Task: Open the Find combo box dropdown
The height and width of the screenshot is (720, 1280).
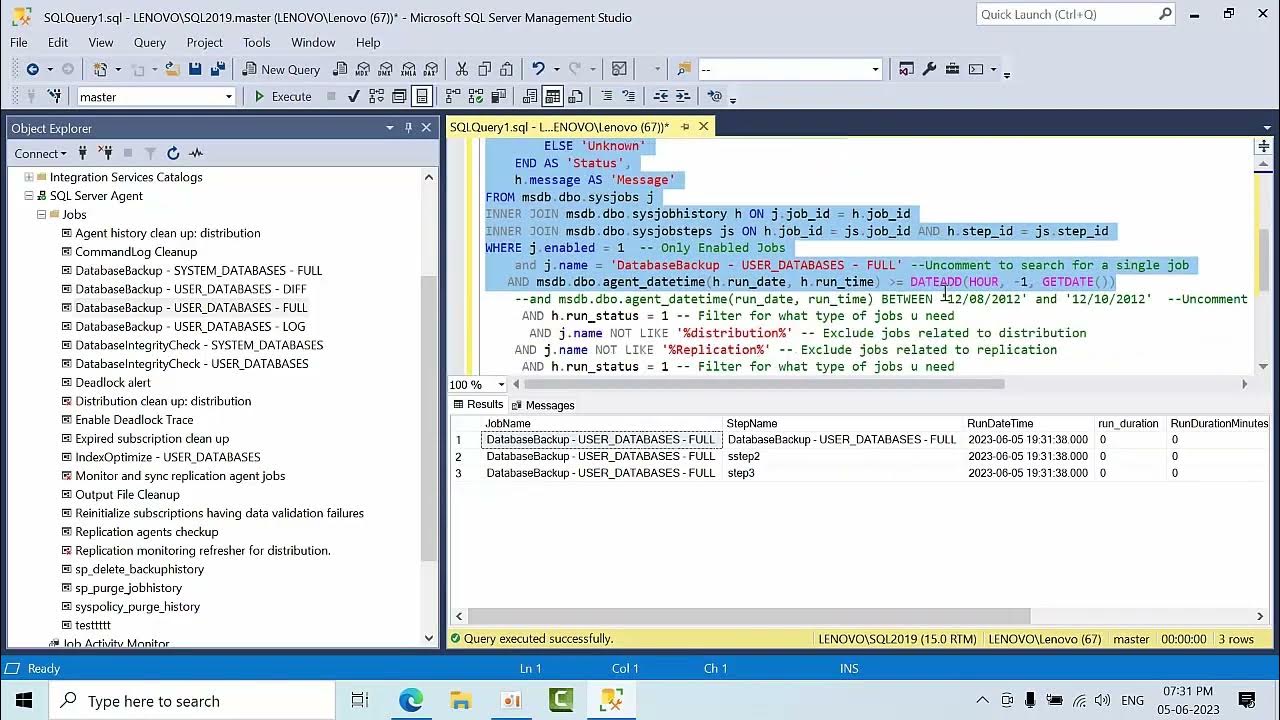Action: (875, 69)
